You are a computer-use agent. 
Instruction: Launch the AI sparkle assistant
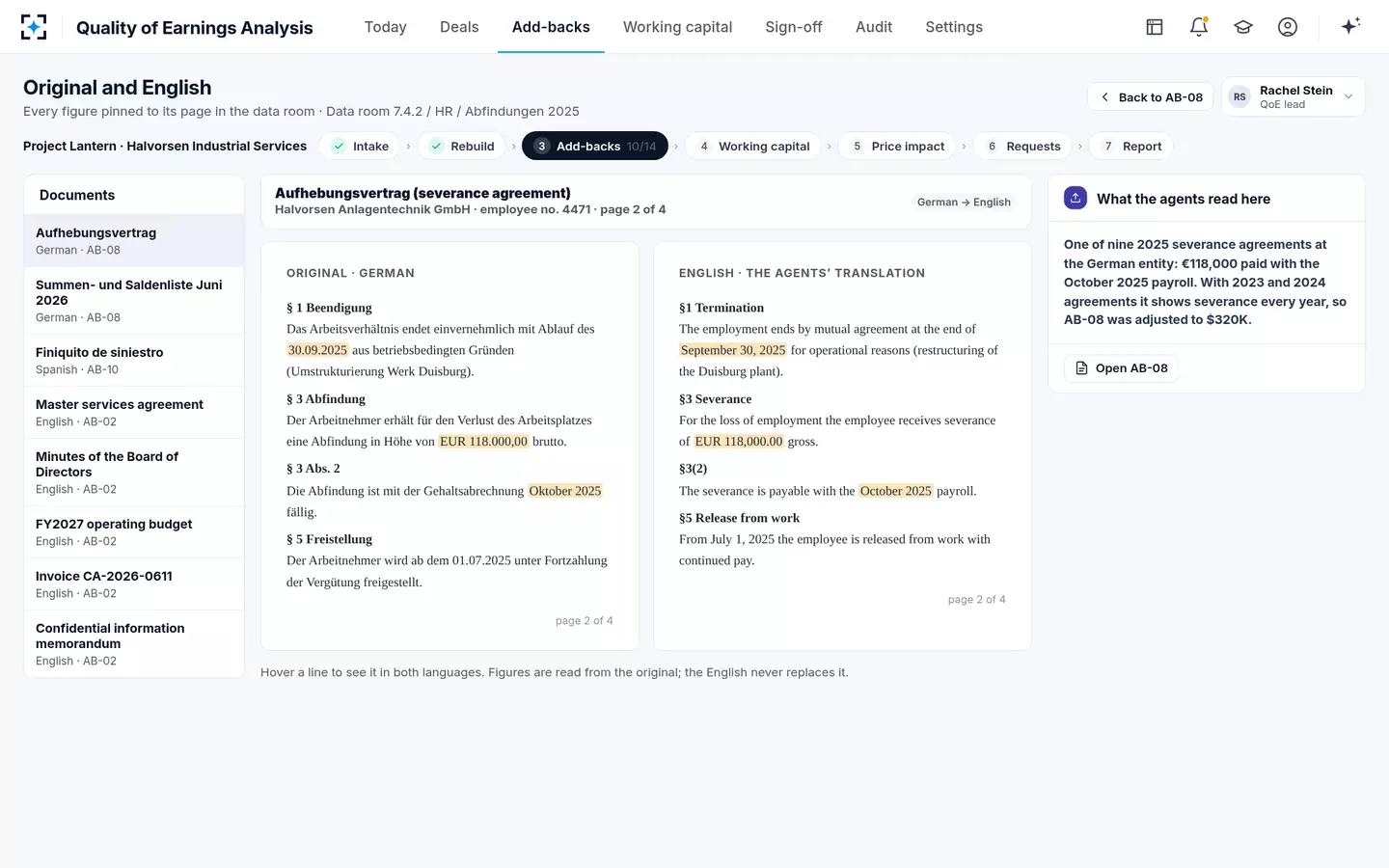pyautogui.click(x=1350, y=26)
